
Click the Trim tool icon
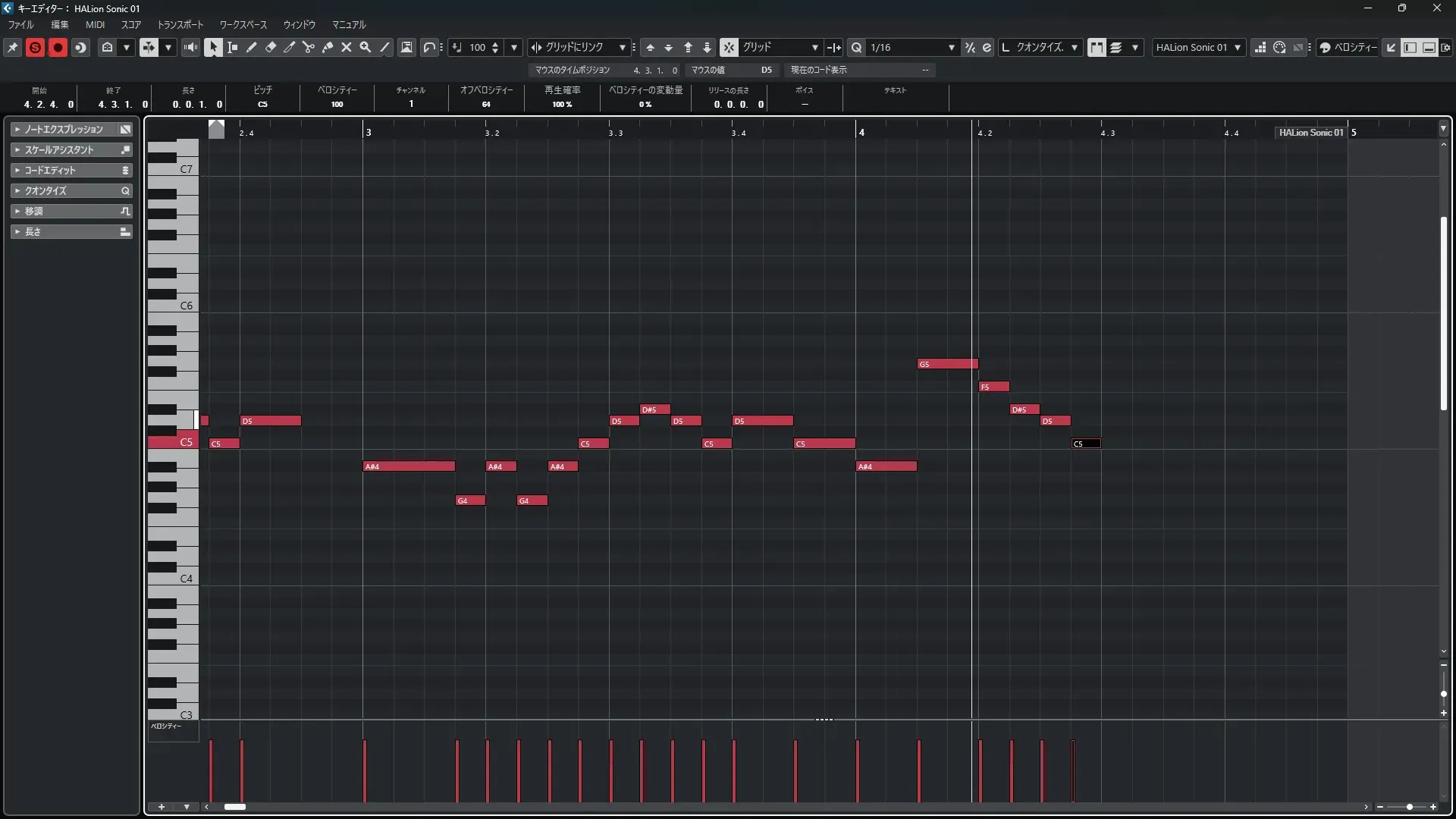tap(290, 47)
